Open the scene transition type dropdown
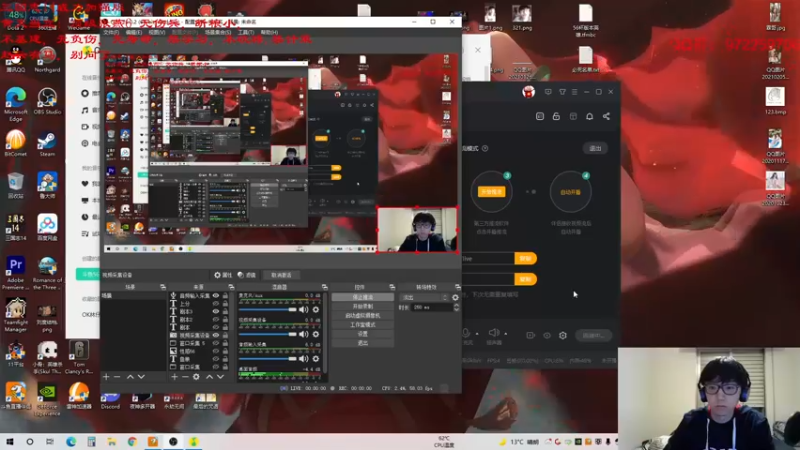Screen dimensions: 800x450 coord(424,297)
